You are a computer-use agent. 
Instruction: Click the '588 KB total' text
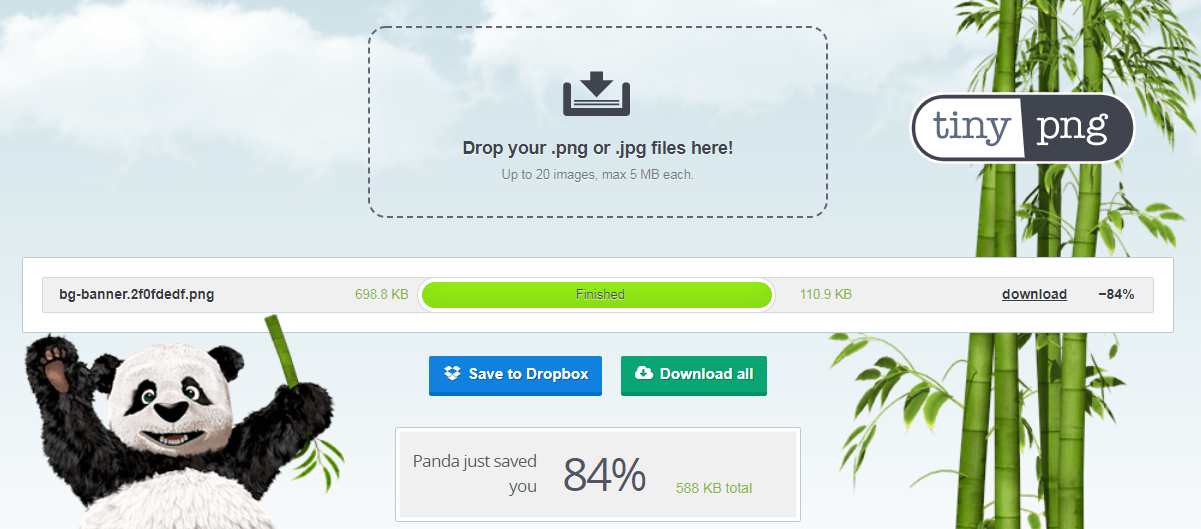click(x=714, y=488)
